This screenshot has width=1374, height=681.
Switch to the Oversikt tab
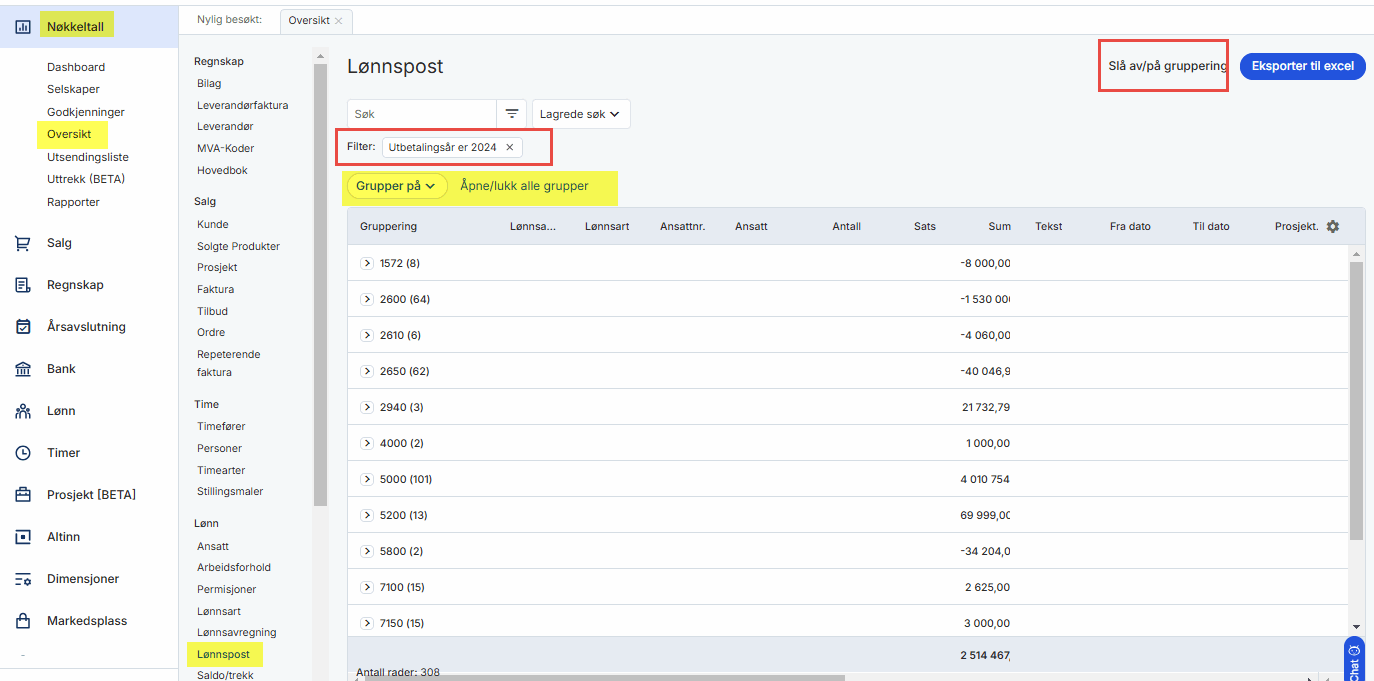pos(309,20)
